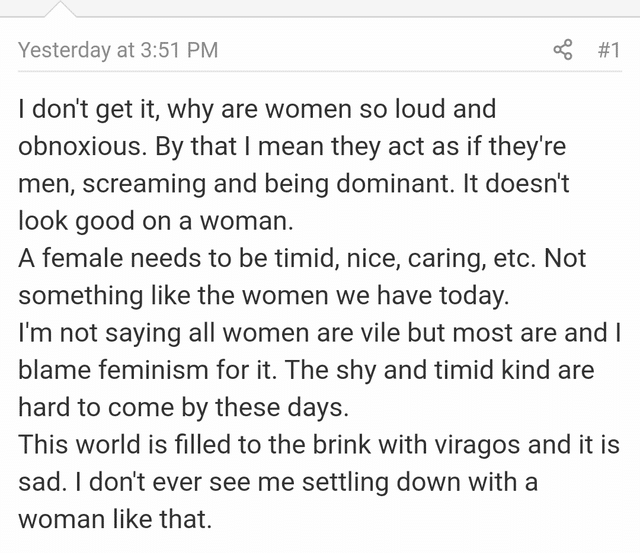Image resolution: width=640 pixels, height=553 pixels.
Task: Click the horizontal divider under the timestamp
Action: (320, 71)
